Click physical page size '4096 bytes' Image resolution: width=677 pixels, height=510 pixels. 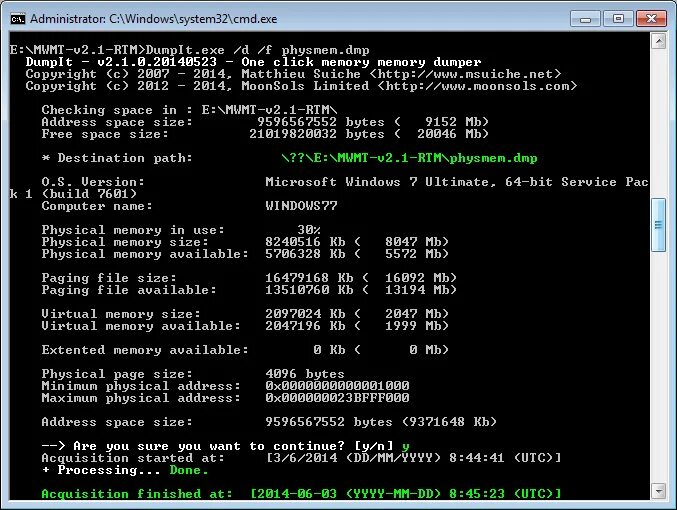(x=305, y=374)
